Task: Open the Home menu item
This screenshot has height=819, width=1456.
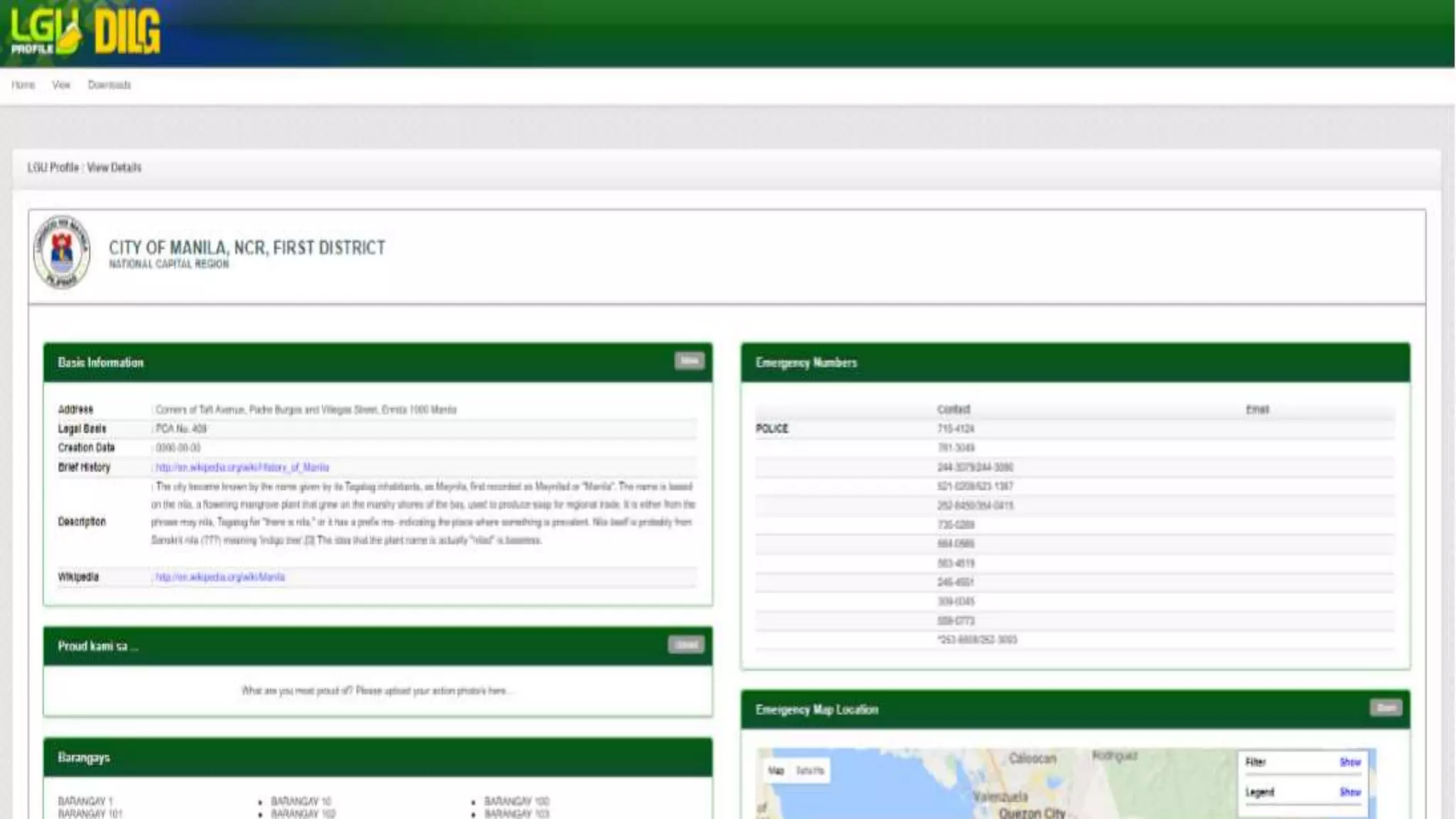Action: [23, 85]
